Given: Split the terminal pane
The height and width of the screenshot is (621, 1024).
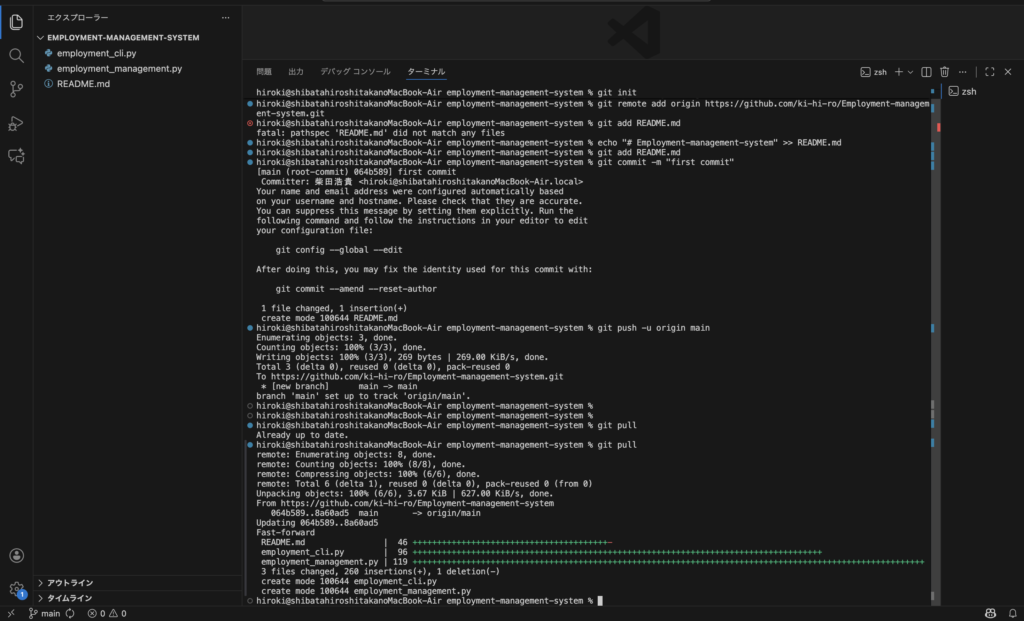Looking at the screenshot, I should [926, 72].
